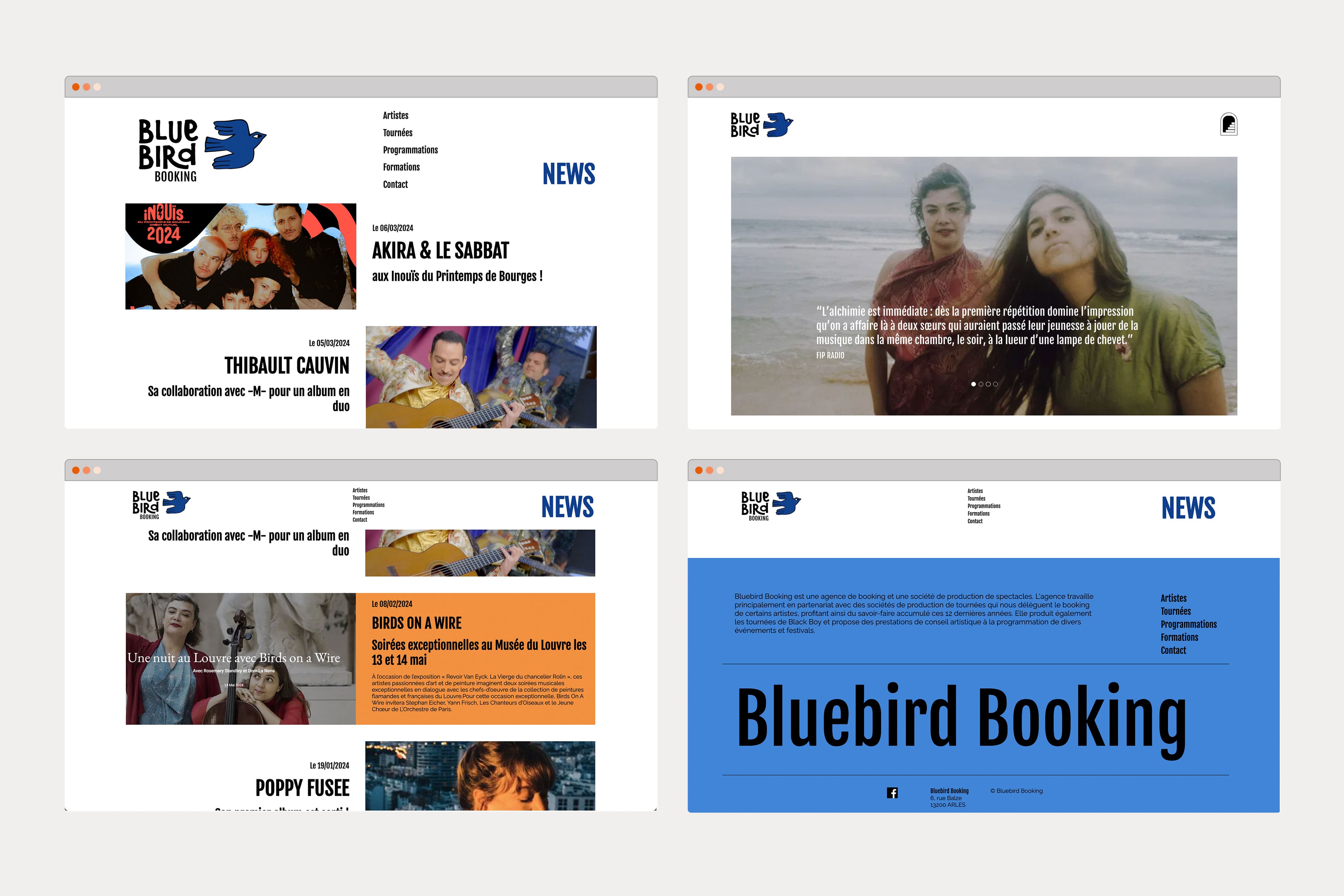This screenshot has width=1344, height=896.
Task: Click the 'FIP RADIO' quote source
Action: coord(830,355)
